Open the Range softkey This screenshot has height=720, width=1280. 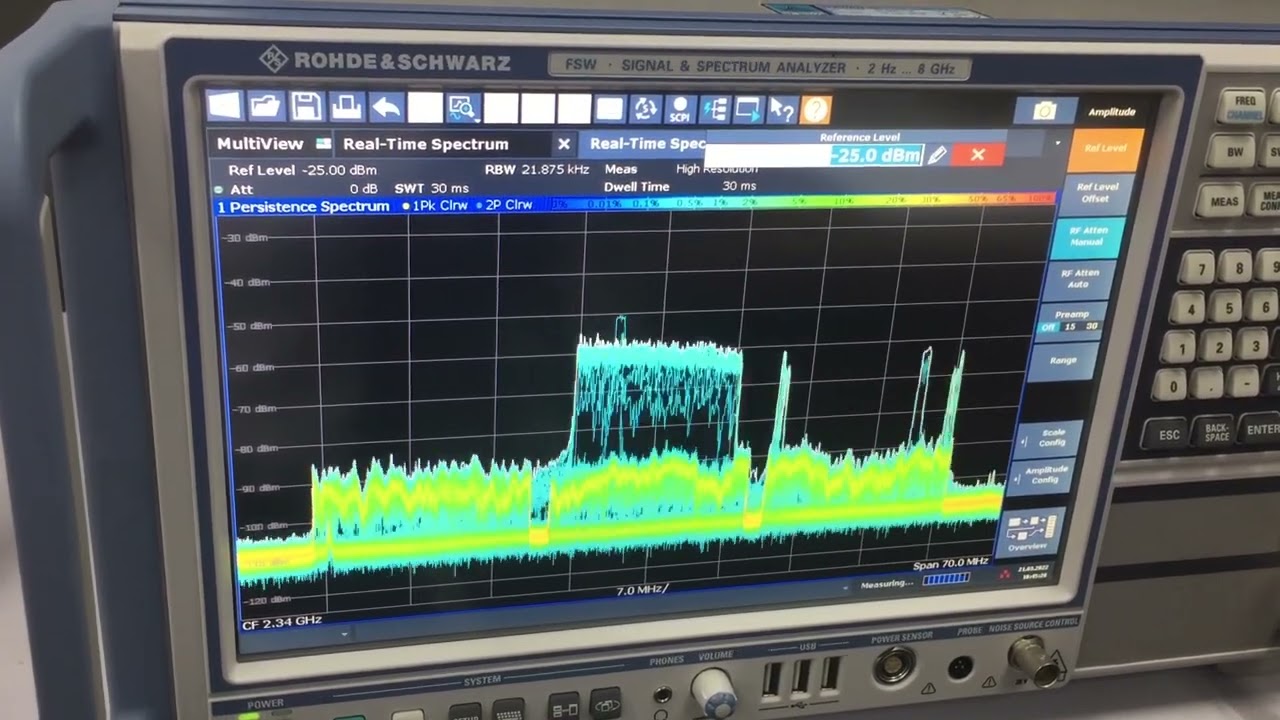pos(1063,360)
